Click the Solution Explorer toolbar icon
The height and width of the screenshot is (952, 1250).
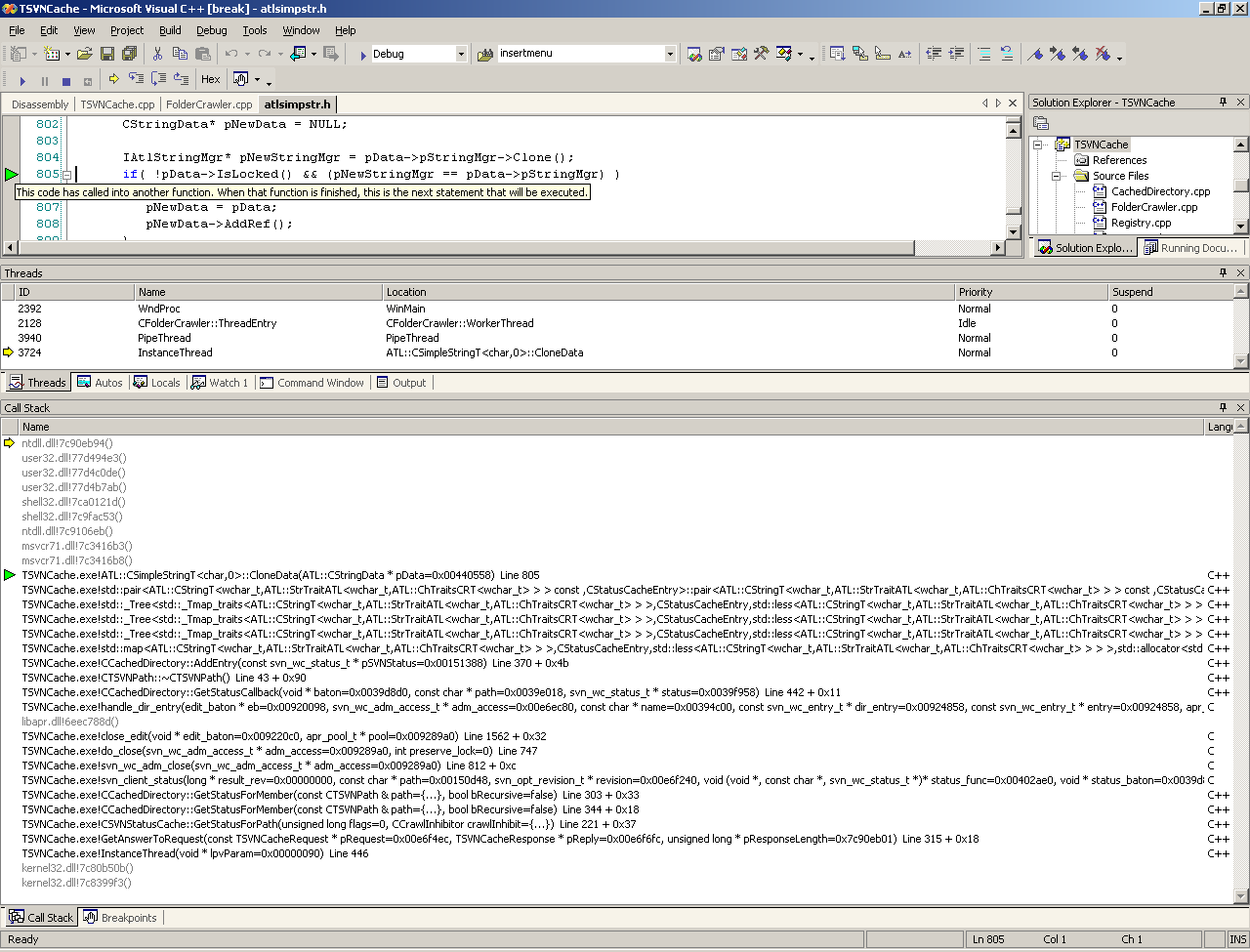pyautogui.click(x=693, y=54)
